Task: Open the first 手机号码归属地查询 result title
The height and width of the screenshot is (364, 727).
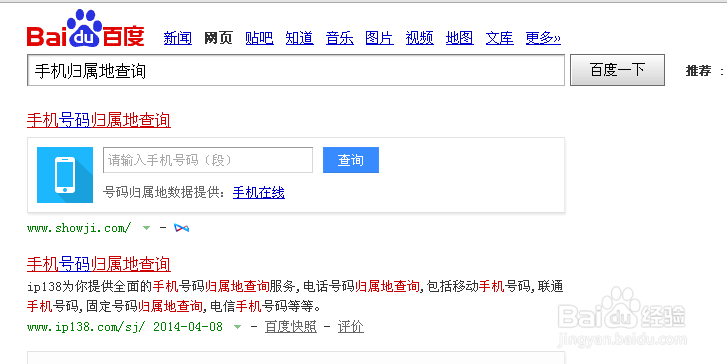Action: 99,121
